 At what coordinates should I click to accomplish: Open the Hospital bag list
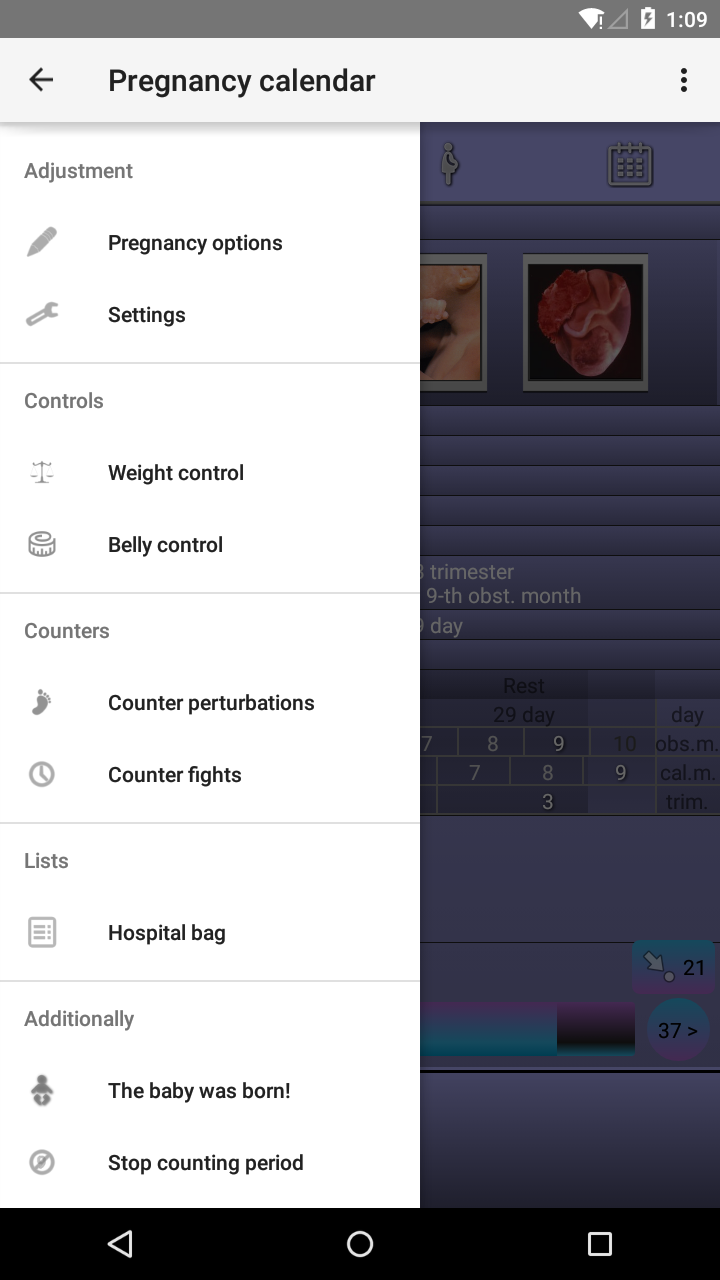click(x=210, y=933)
